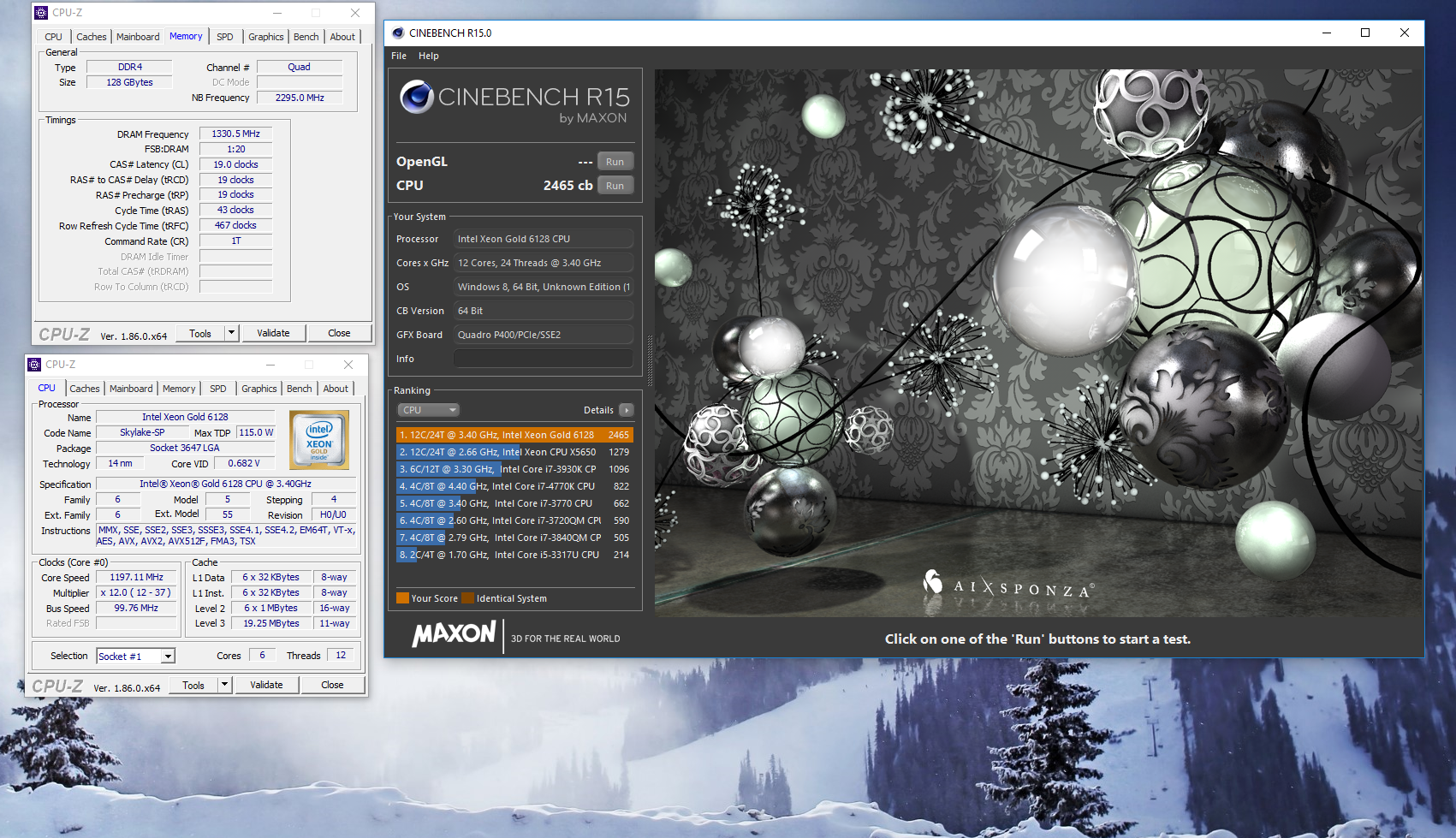Click Close button in Memory CPU-Z window
The image size is (1456, 838).
click(339, 333)
